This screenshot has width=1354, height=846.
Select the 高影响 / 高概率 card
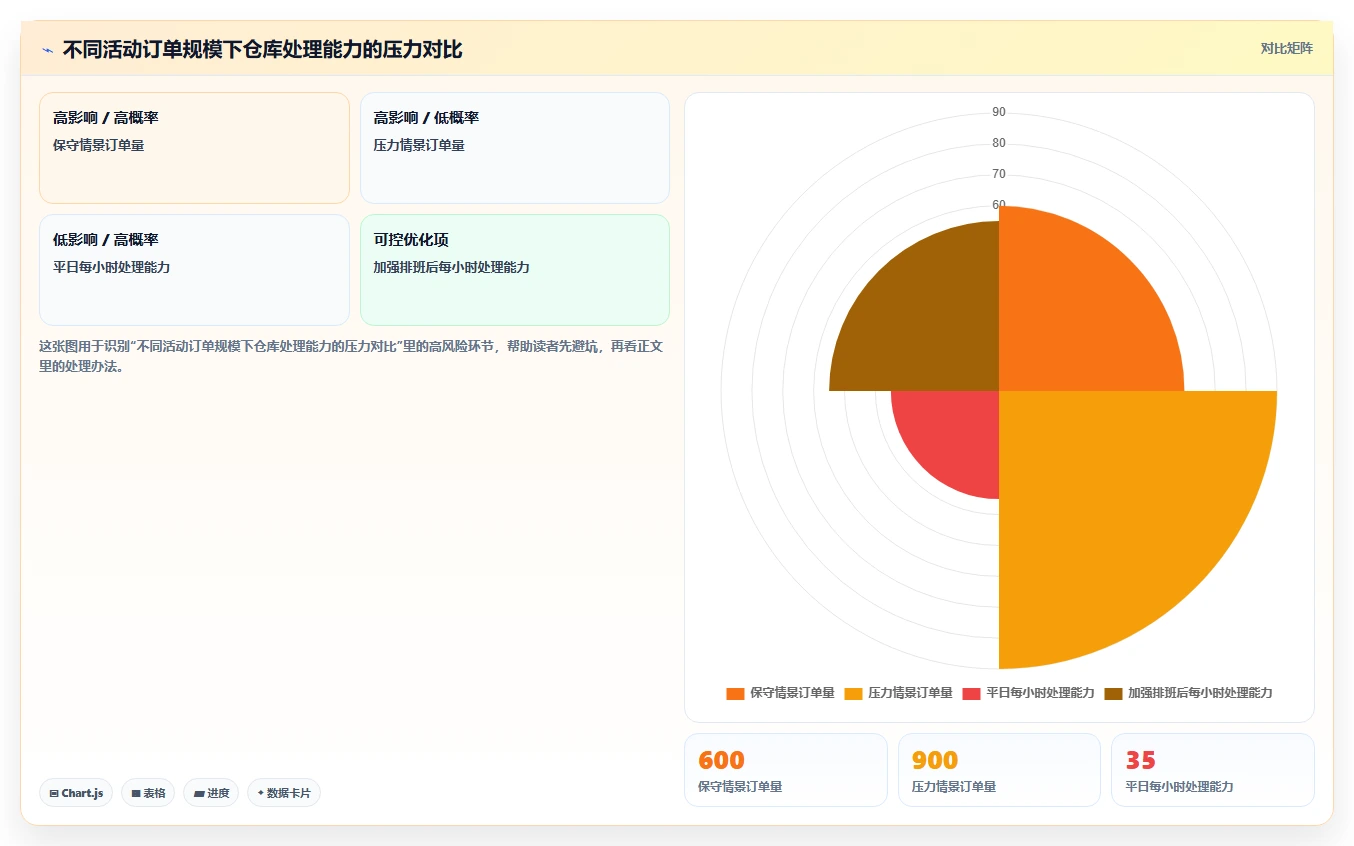coord(194,148)
